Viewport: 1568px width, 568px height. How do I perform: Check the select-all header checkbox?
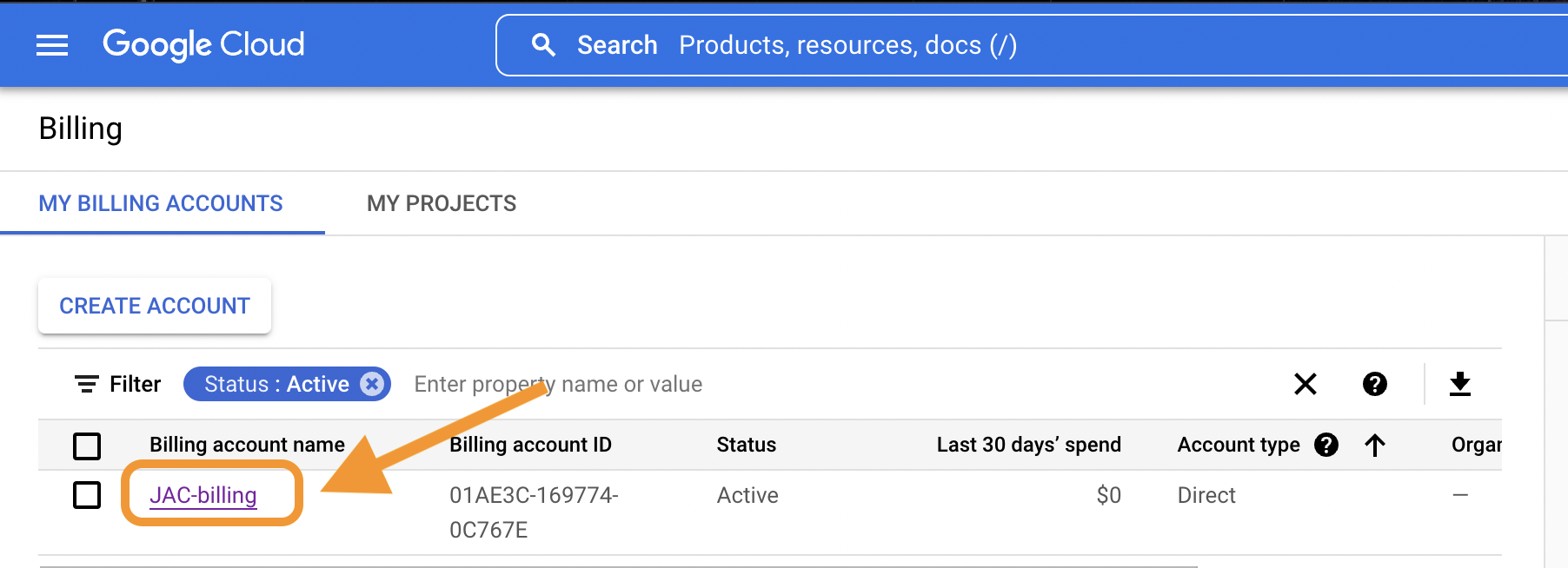[x=87, y=446]
